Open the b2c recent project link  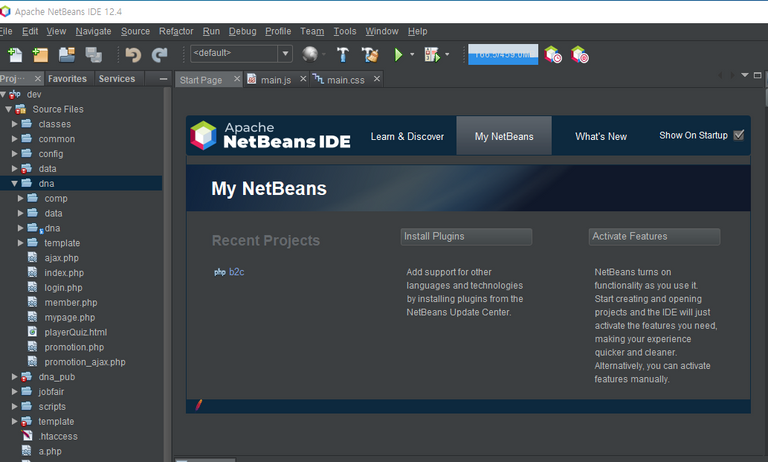coord(237,272)
